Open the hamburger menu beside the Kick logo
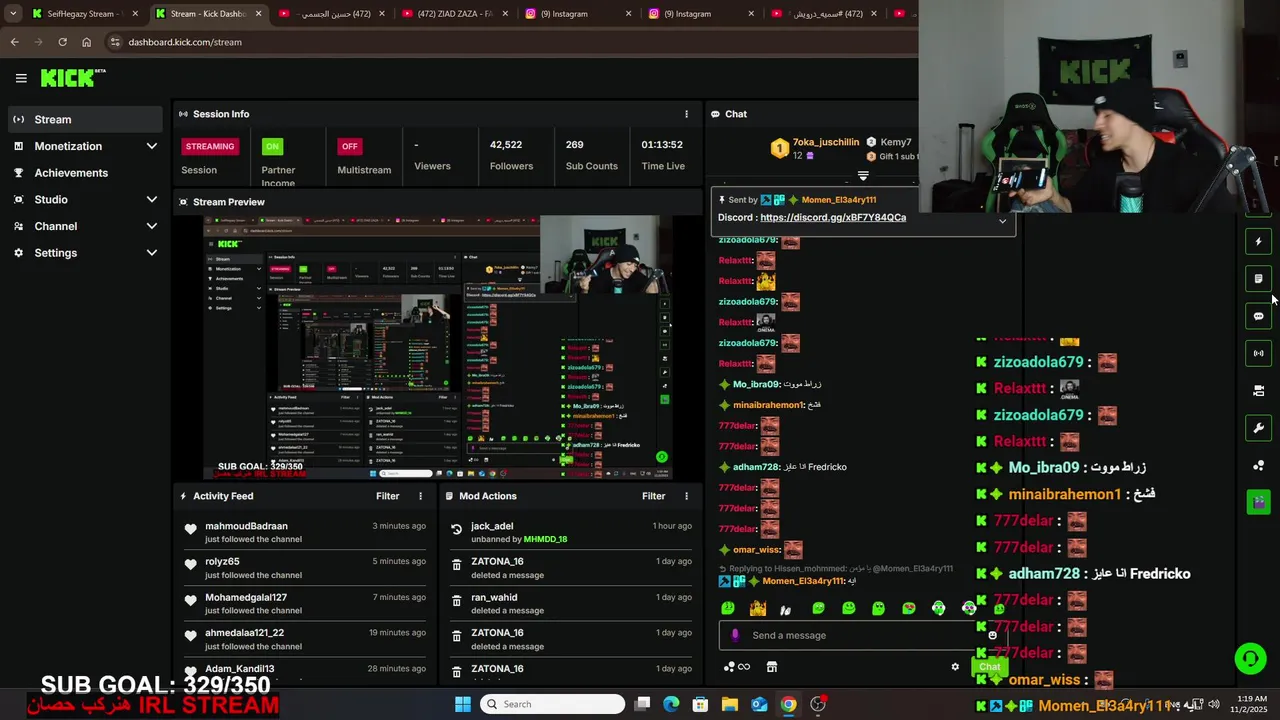The height and width of the screenshot is (720, 1280). (21, 78)
